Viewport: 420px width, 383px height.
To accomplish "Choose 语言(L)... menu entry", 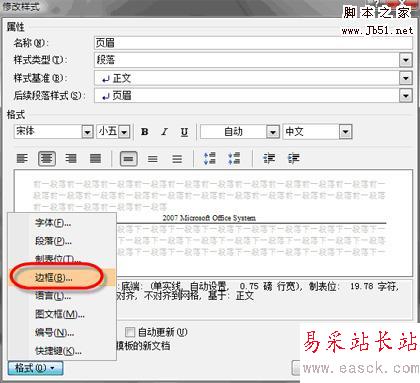I will coord(62,295).
